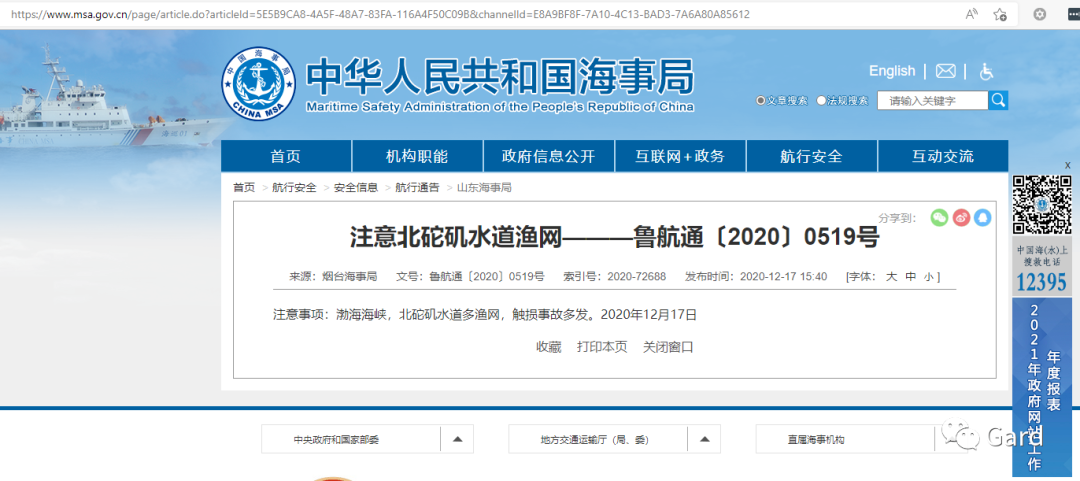Click 文号：鲁航通〔2020〕0519号 text
The width and height of the screenshot is (1080, 481).
[x=470, y=277]
